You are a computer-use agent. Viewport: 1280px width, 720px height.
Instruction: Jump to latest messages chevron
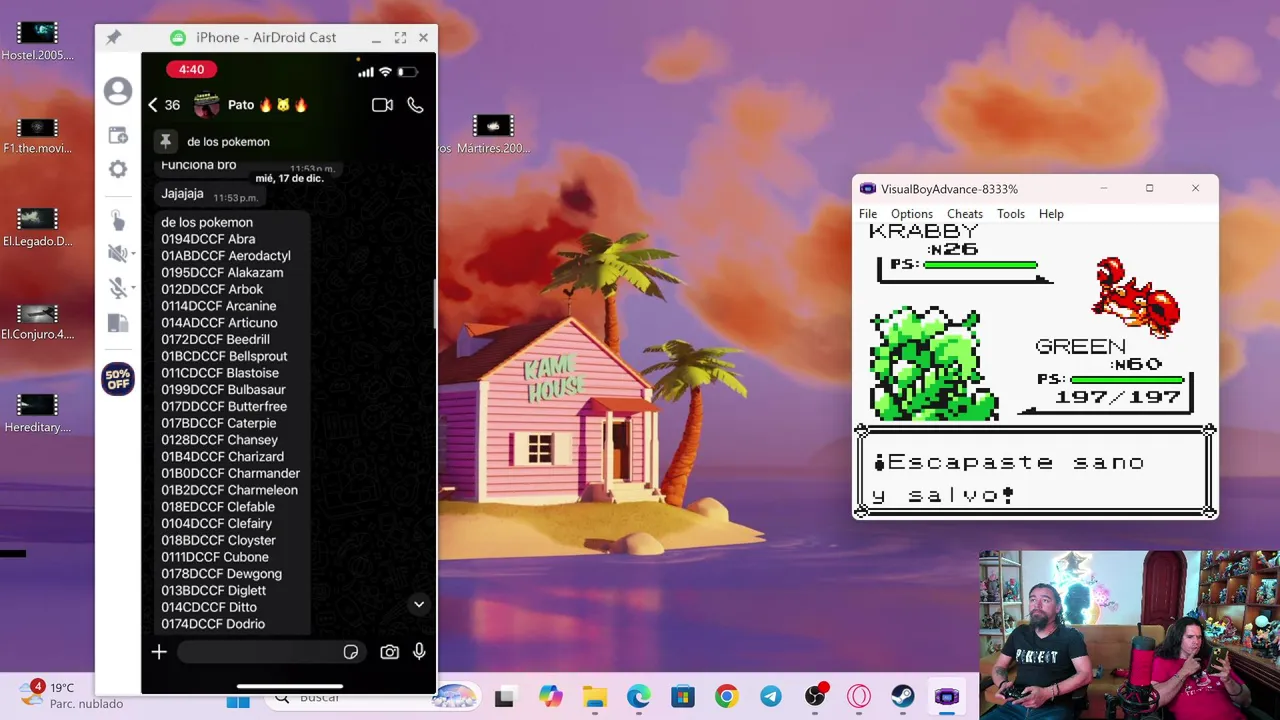419,604
